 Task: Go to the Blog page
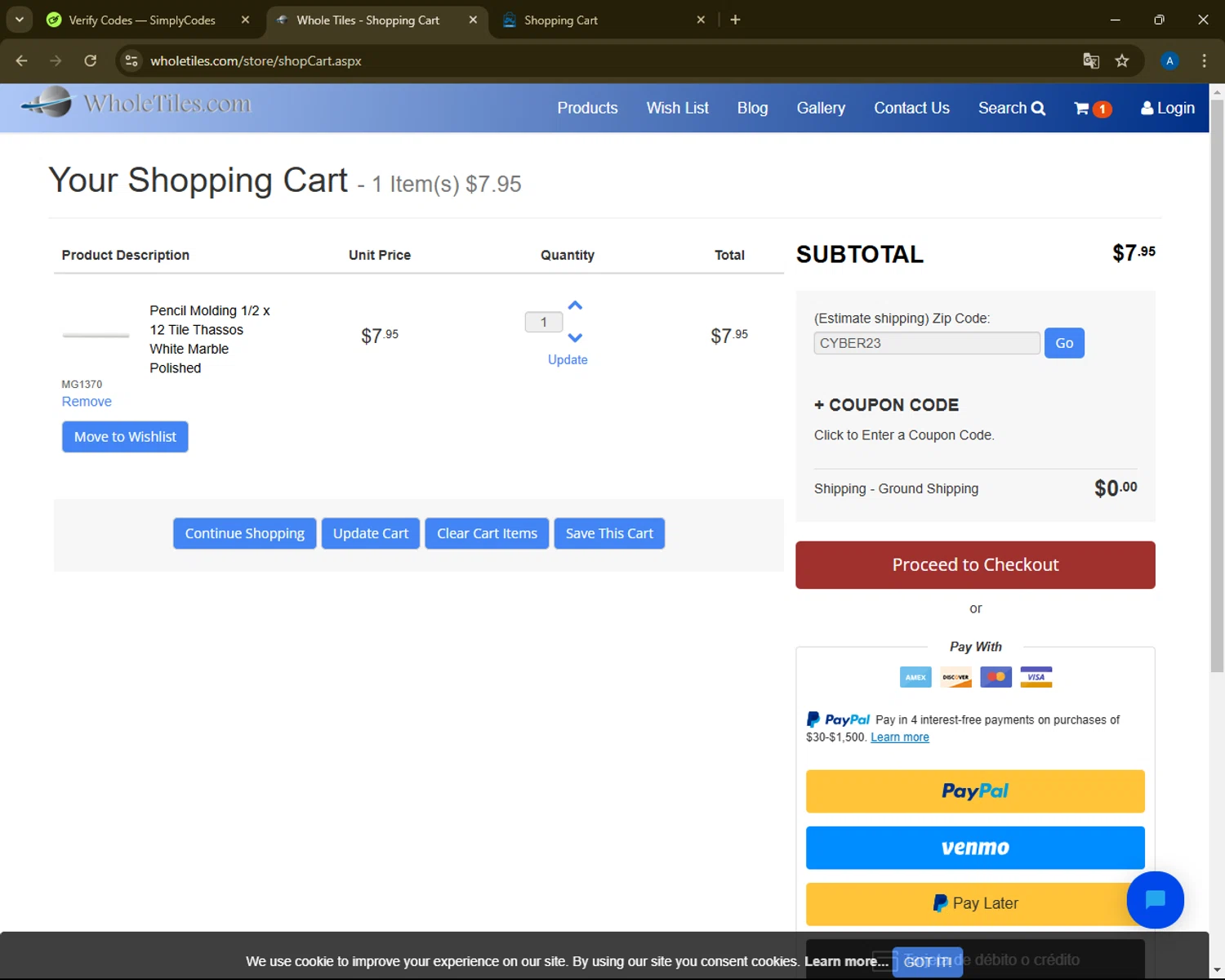(752, 108)
